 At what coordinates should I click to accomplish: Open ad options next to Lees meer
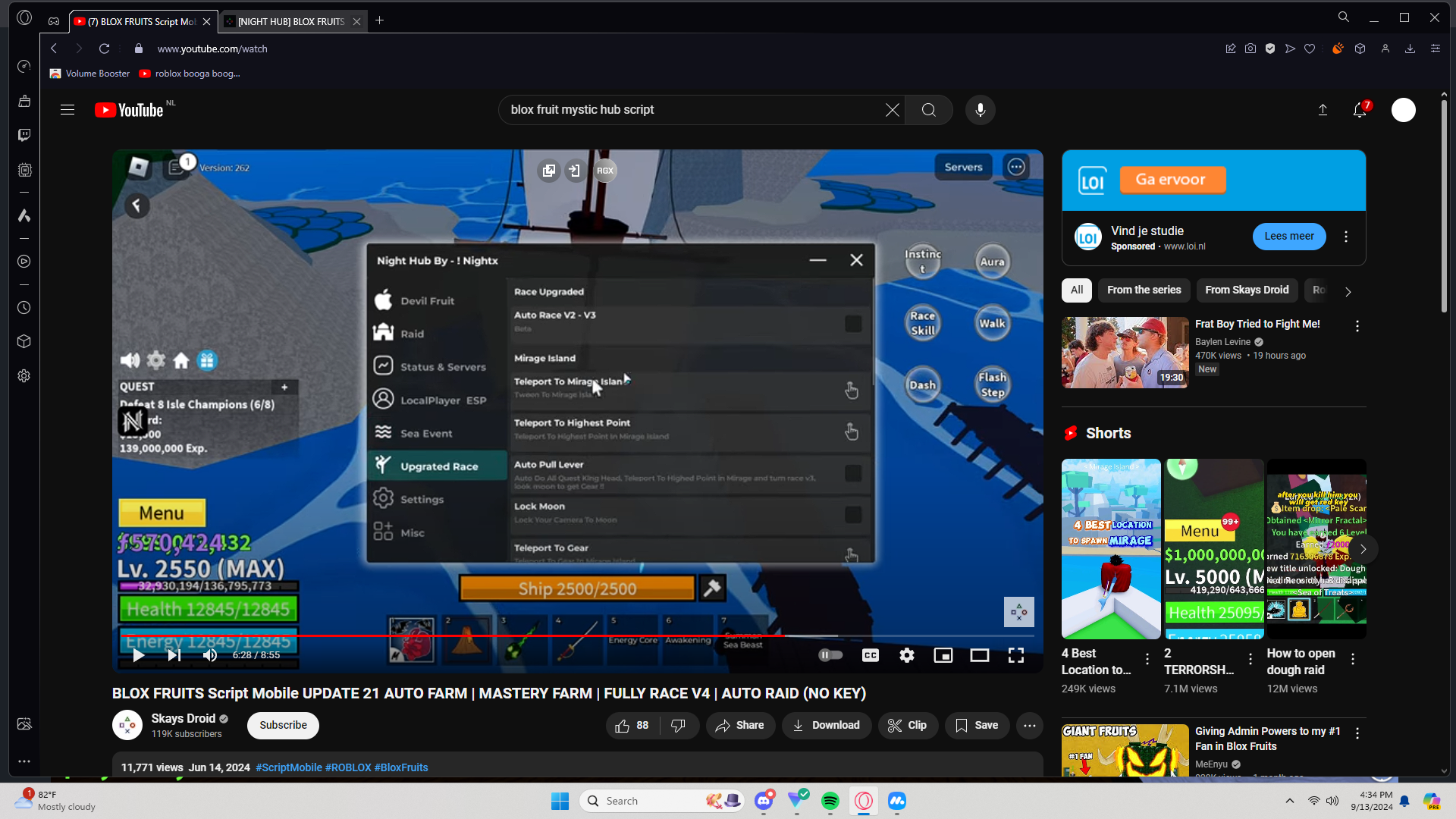(x=1345, y=237)
